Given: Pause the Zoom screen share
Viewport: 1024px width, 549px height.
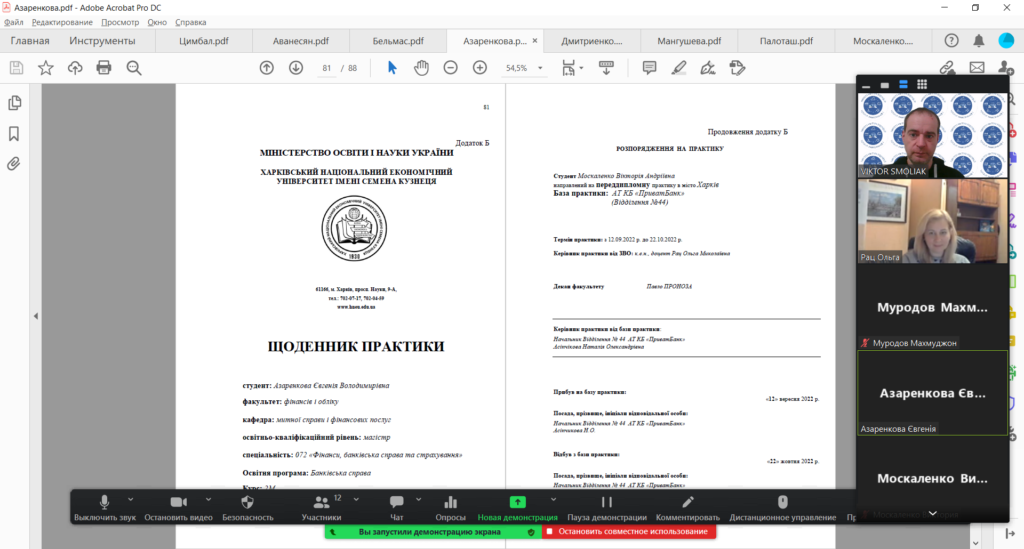Looking at the screenshot, I should click(x=607, y=507).
